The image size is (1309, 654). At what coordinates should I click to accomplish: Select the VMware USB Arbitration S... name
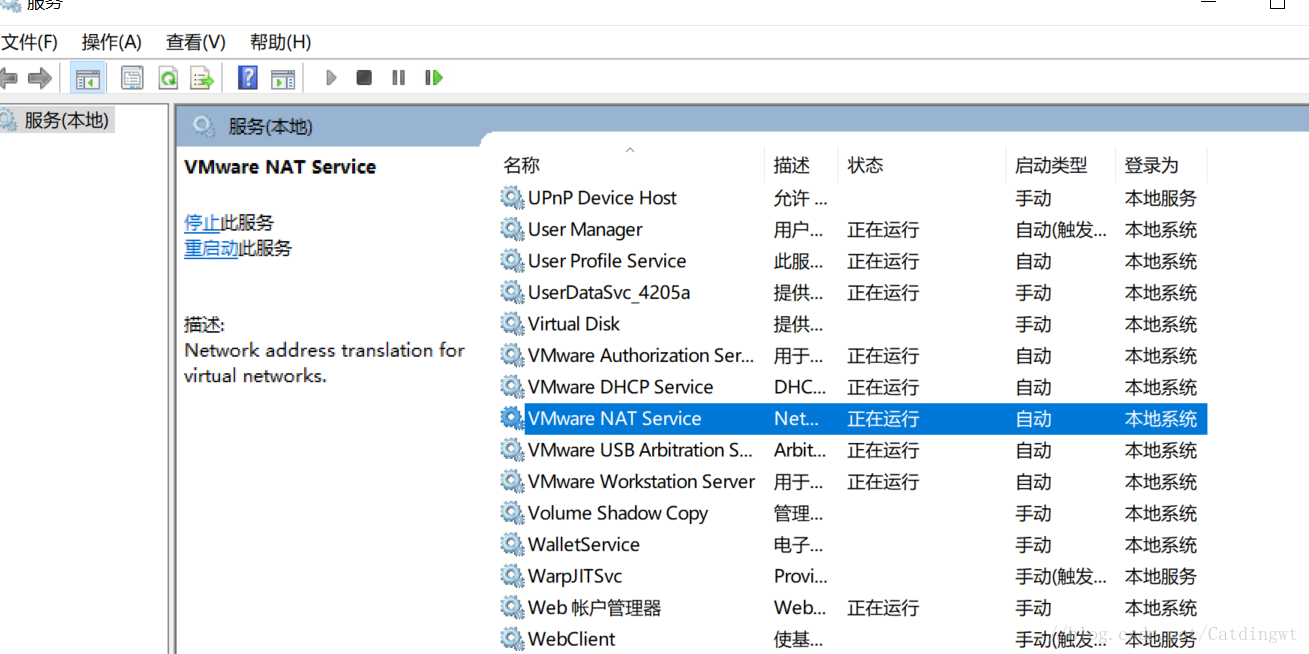pos(640,450)
